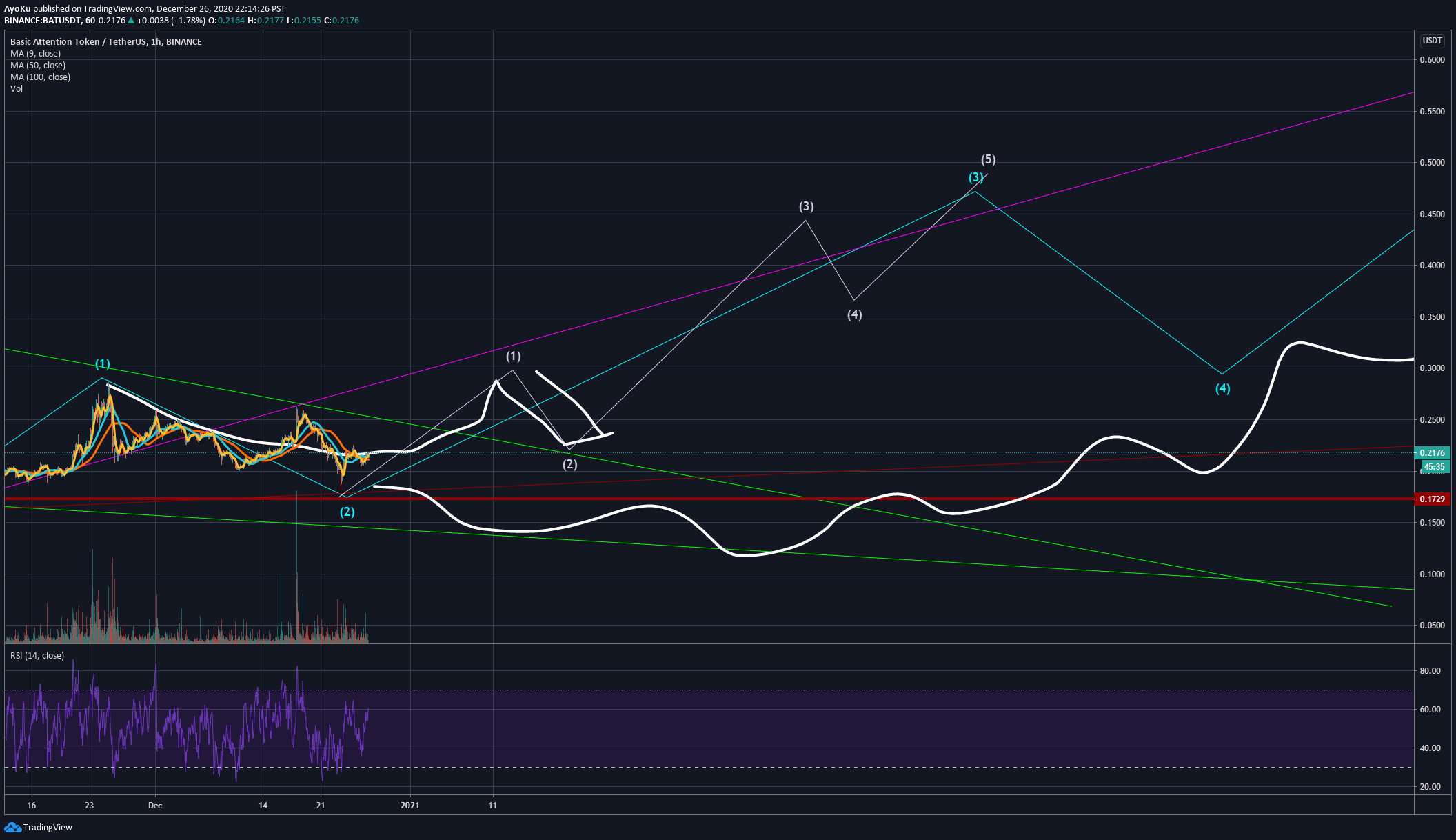This screenshot has height=840, width=1456.
Task: Click the 0.3000 price axis label
Action: [1432, 368]
